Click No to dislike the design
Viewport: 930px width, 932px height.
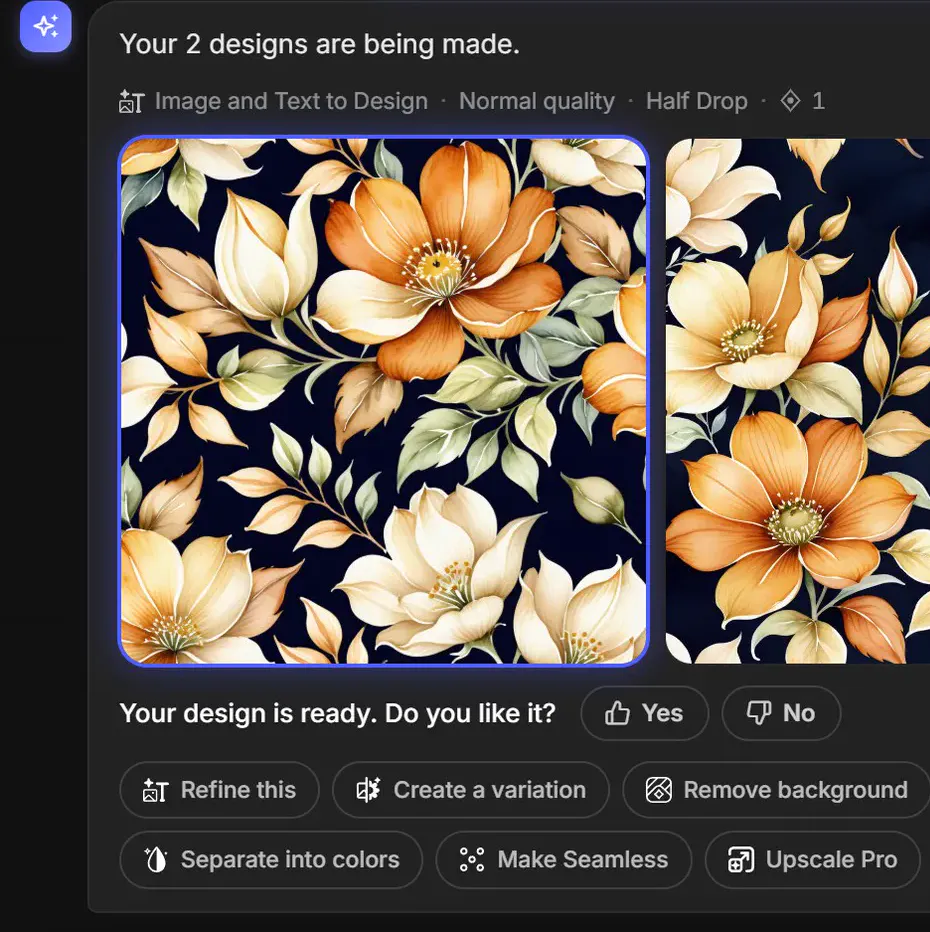pyautogui.click(x=781, y=713)
